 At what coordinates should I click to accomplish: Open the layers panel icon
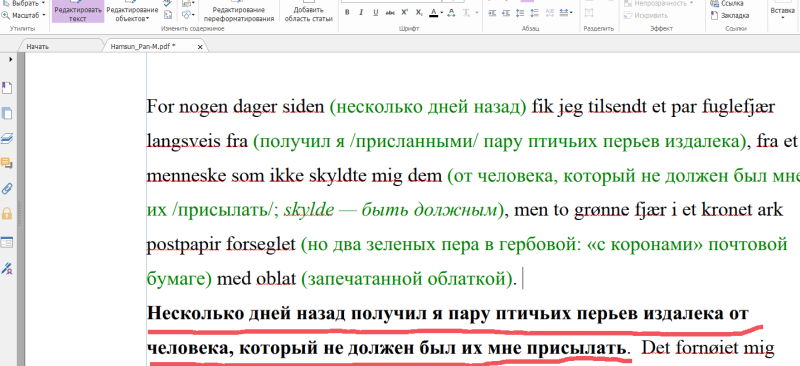point(7,138)
